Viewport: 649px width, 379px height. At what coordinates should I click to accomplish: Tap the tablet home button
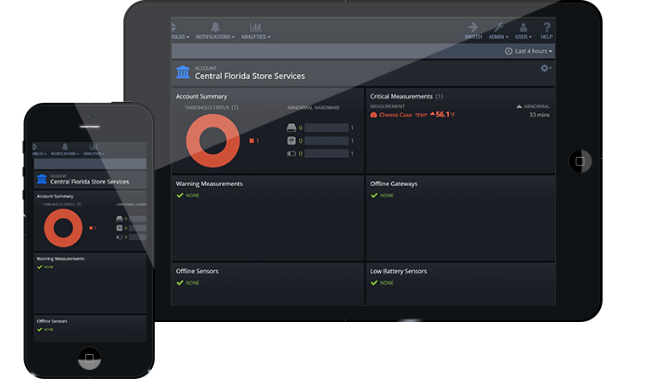click(580, 161)
